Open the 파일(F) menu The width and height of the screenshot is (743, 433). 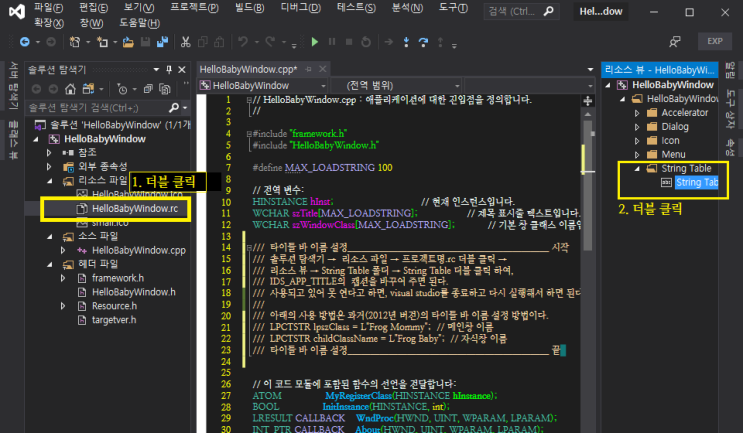(49, 8)
